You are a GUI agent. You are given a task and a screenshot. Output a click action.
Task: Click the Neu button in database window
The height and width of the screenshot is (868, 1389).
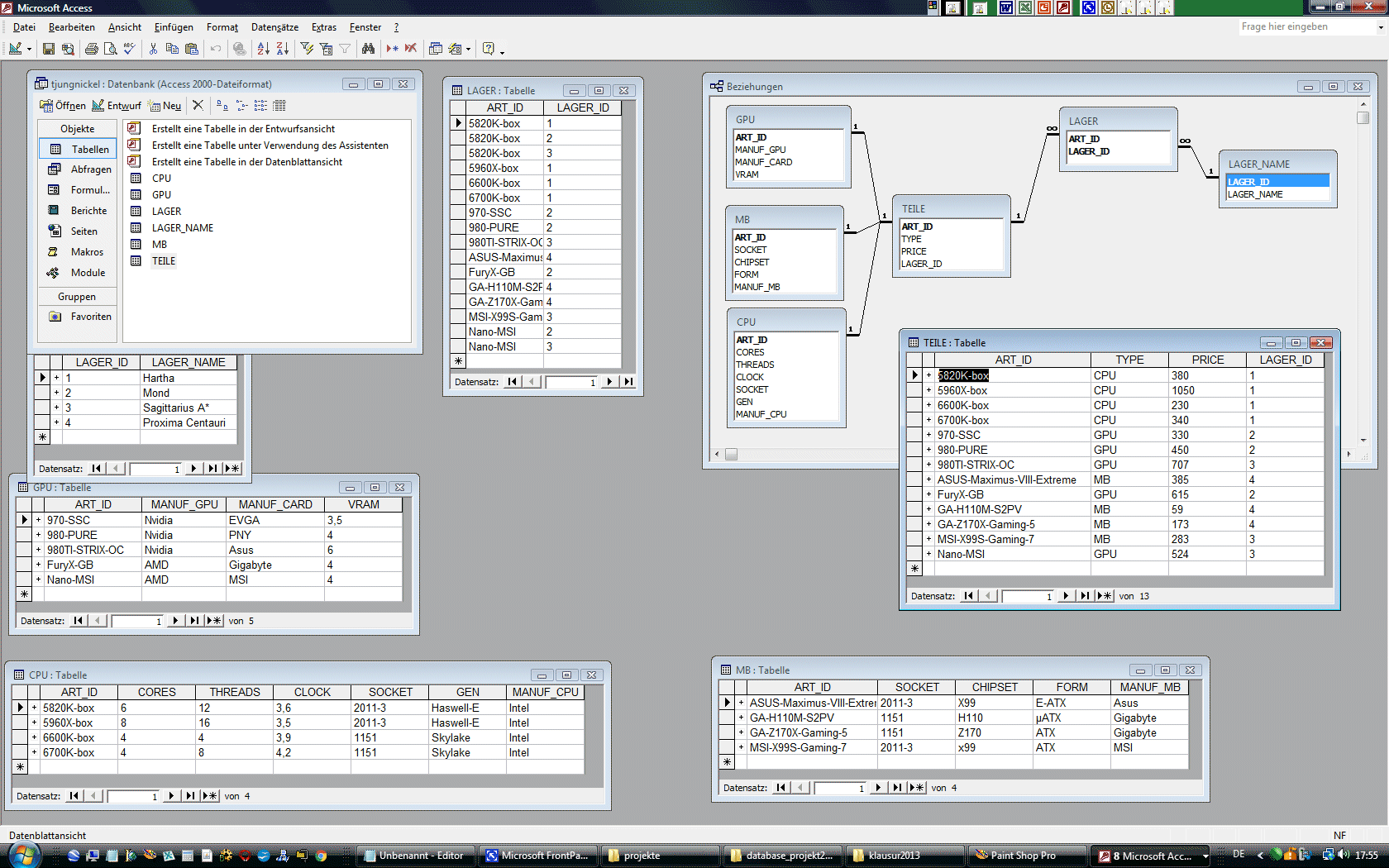(x=165, y=105)
